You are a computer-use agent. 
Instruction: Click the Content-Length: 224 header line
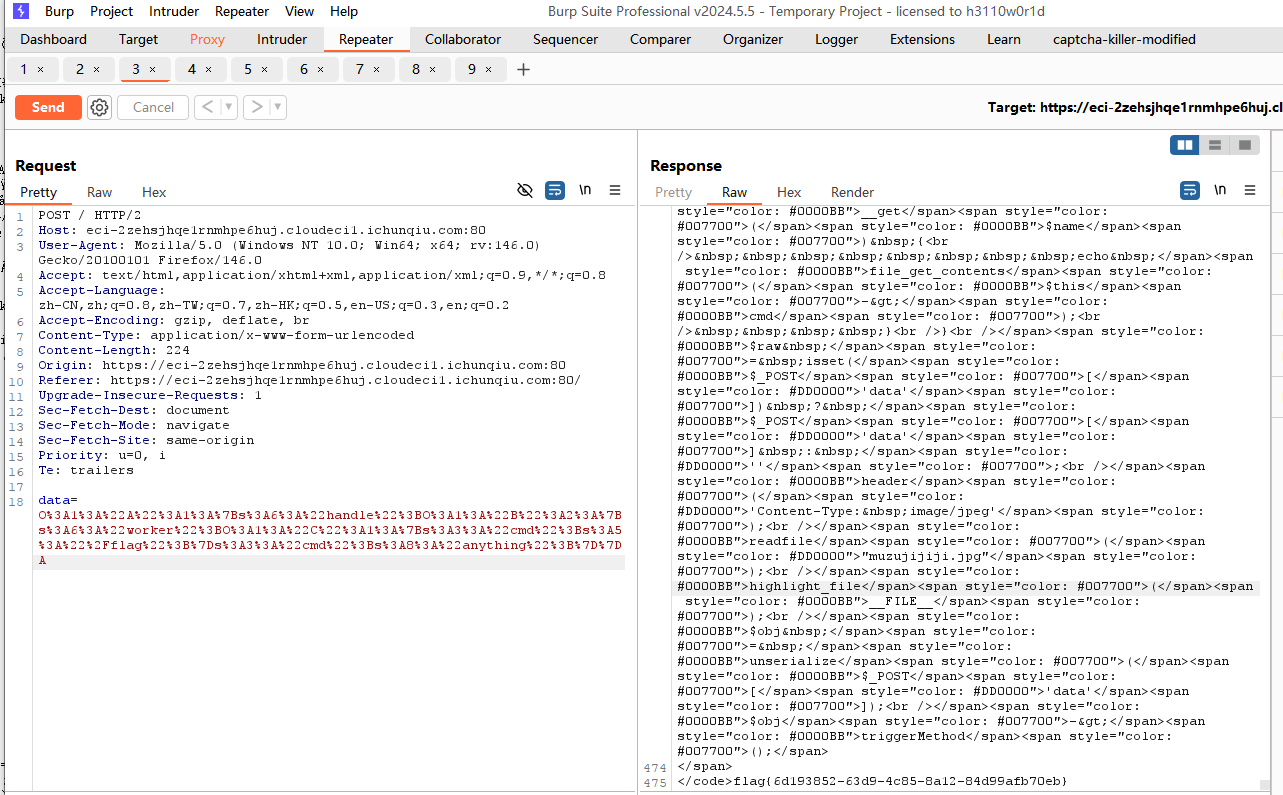pyautogui.click(x=114, y=350)
